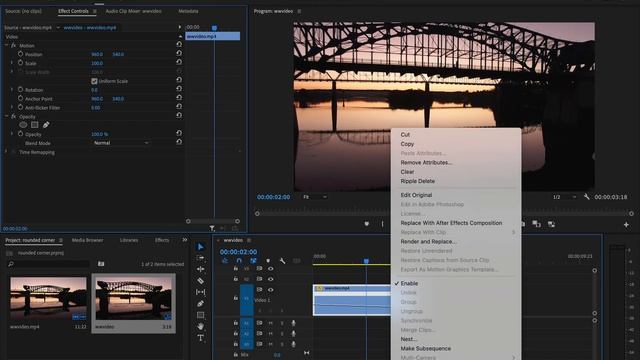The image size is (640, 360).
Task: Click Add Marker in Program monitor
Action: (x=367, y=224)
